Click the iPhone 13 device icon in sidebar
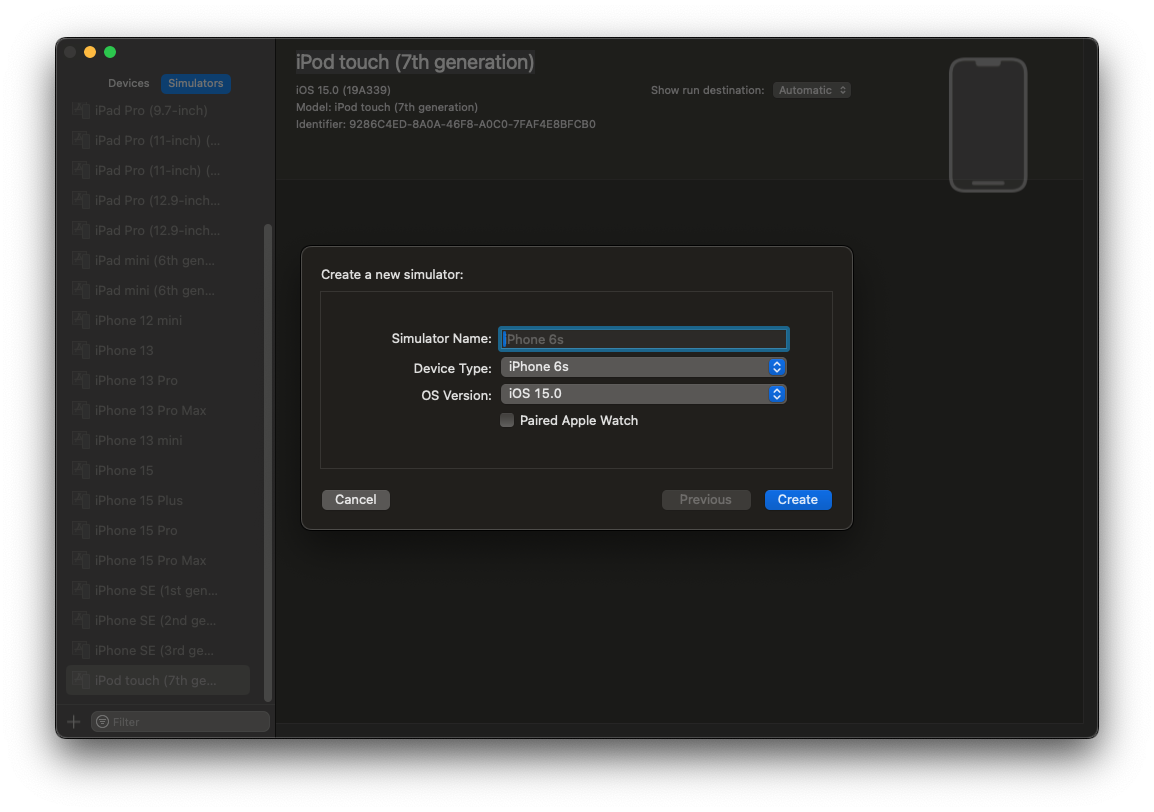The width and height of the screenshot is (1154, 812). 81,350
